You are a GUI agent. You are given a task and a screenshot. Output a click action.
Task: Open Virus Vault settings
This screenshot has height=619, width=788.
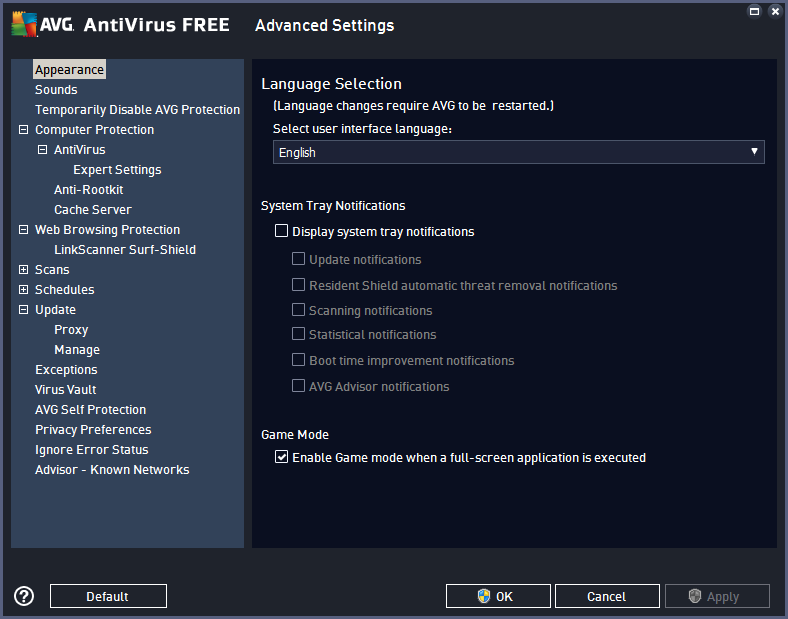point(65,390)
